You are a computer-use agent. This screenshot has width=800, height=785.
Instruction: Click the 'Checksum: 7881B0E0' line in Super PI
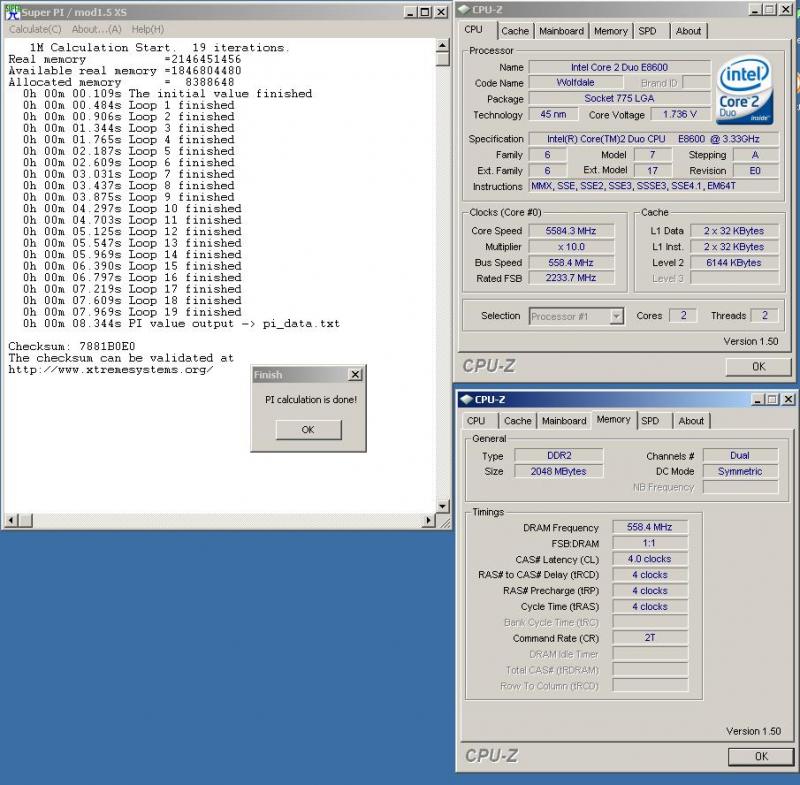click(72, 346)
